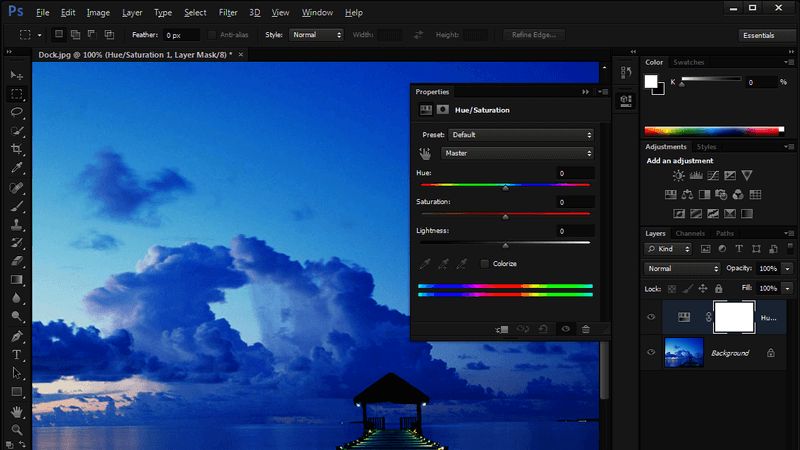Select the Move tool
The height and width of the screenshot is (450, 800).
[16, 76]
